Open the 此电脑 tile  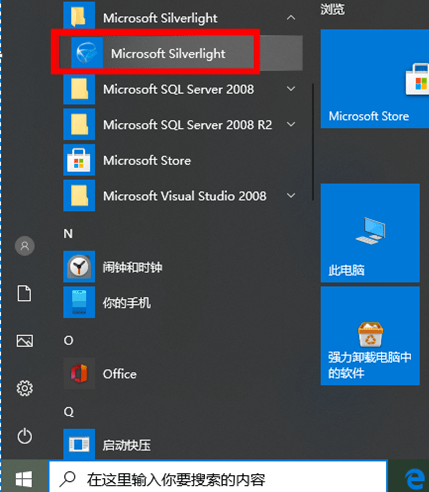pyautogui.click(x=370, y=233)
